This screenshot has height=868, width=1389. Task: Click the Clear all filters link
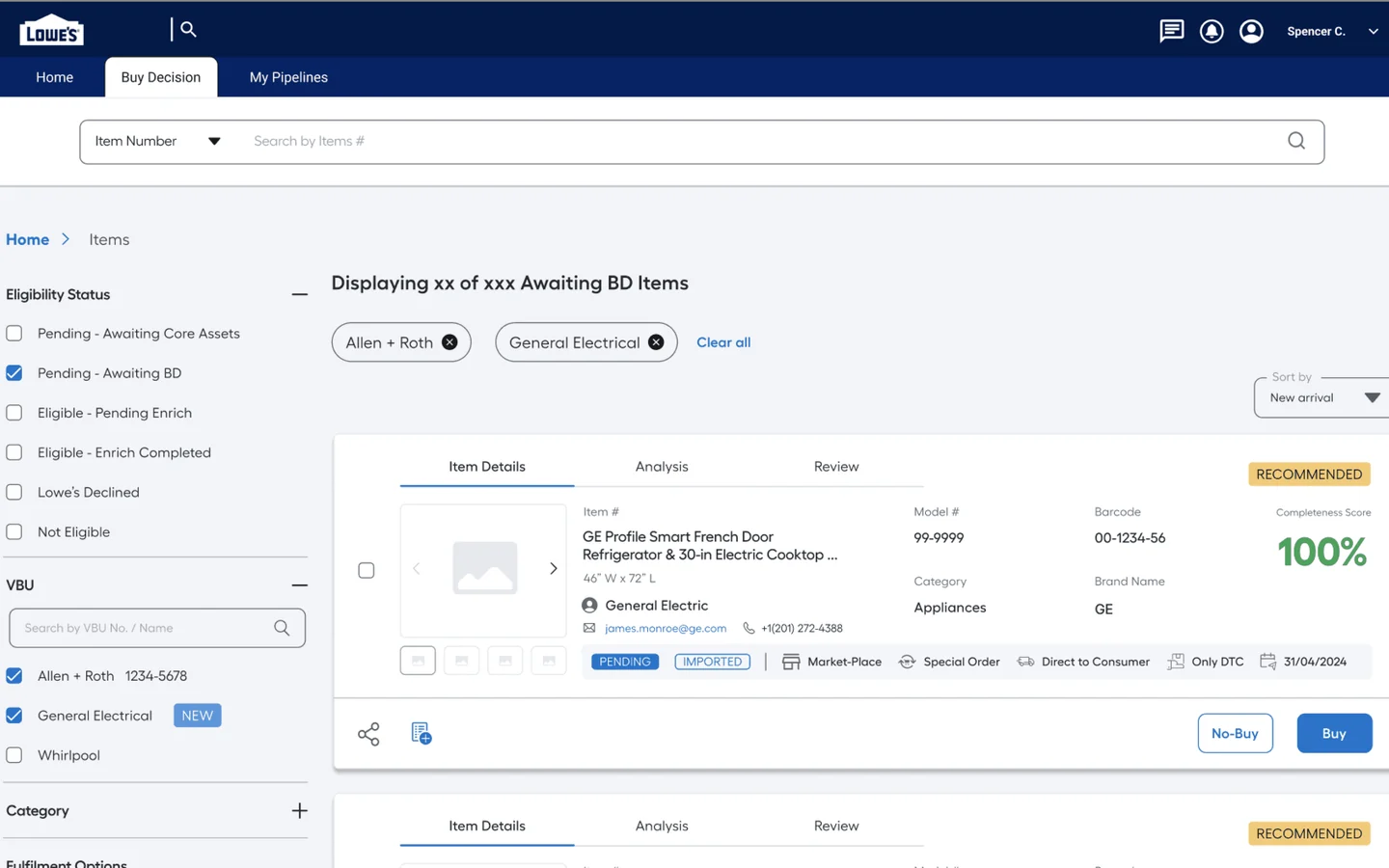[723, 342]
